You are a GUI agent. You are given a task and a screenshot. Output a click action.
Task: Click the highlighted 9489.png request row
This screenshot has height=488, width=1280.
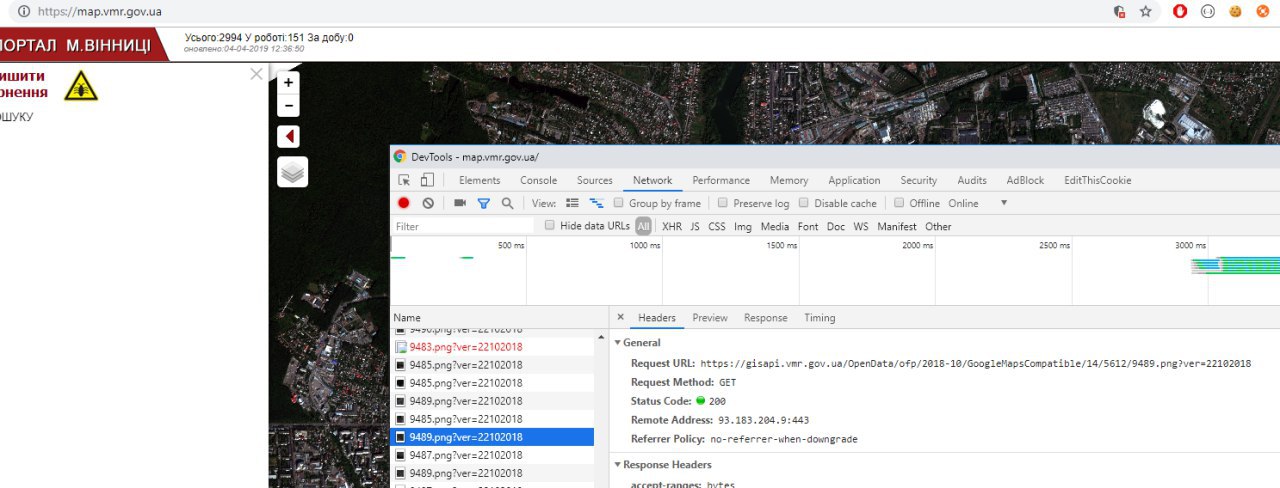[492, 437]
